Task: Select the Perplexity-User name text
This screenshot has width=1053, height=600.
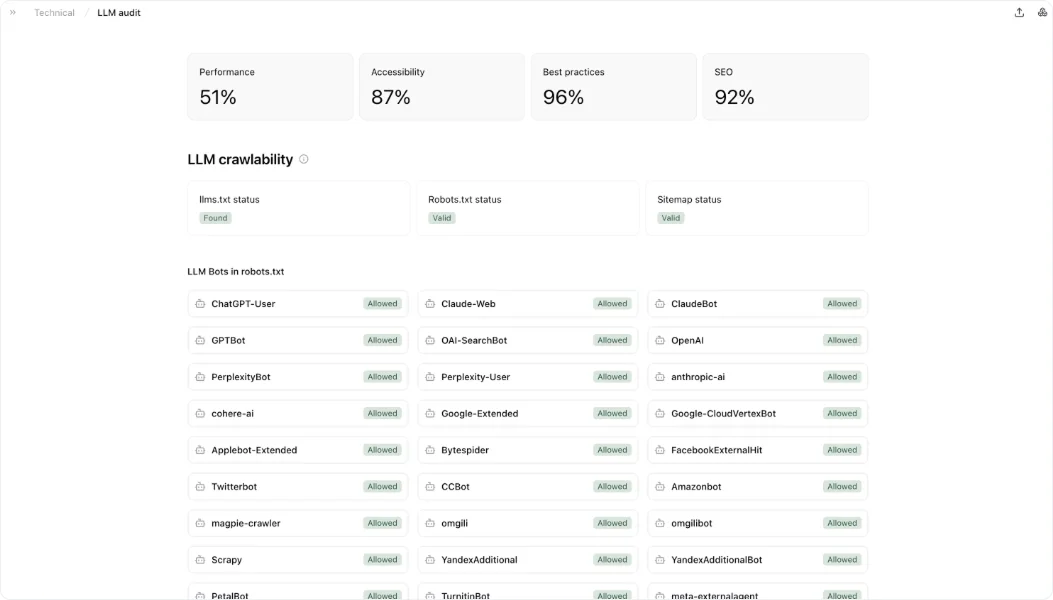Action: [x=475, y=377]
